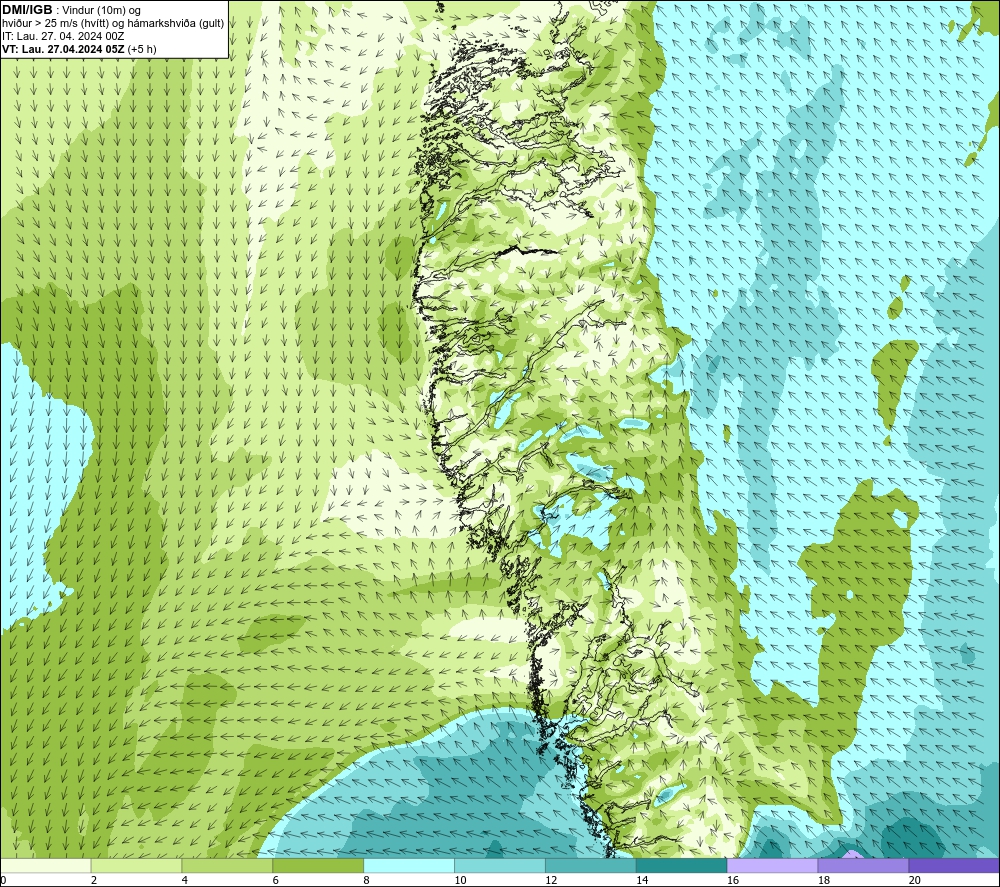Screen dimensions: 1000x887
Task: Click the legend scale label "18"
Action: point(823,881)
